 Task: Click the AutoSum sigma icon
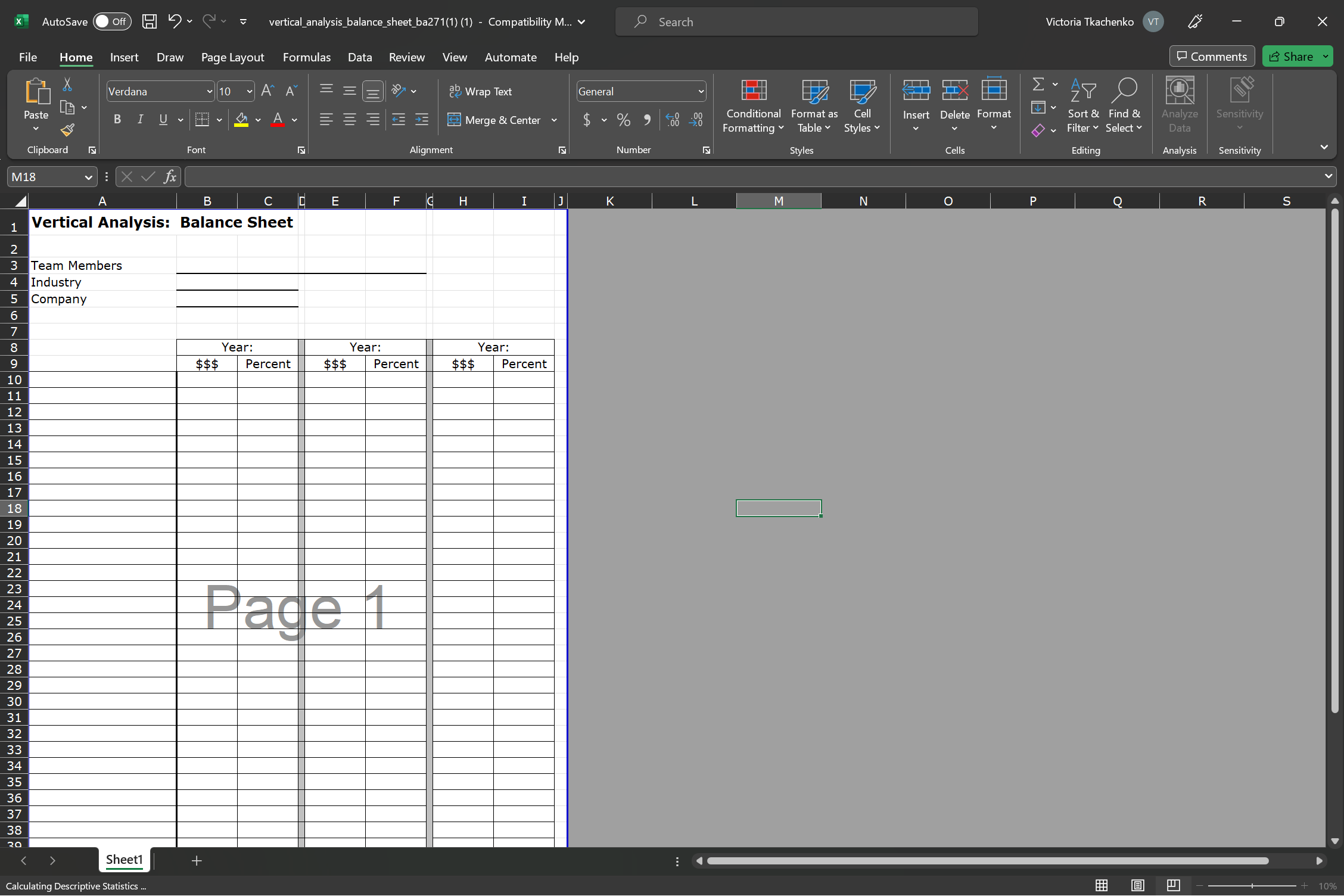point(1038,84)
